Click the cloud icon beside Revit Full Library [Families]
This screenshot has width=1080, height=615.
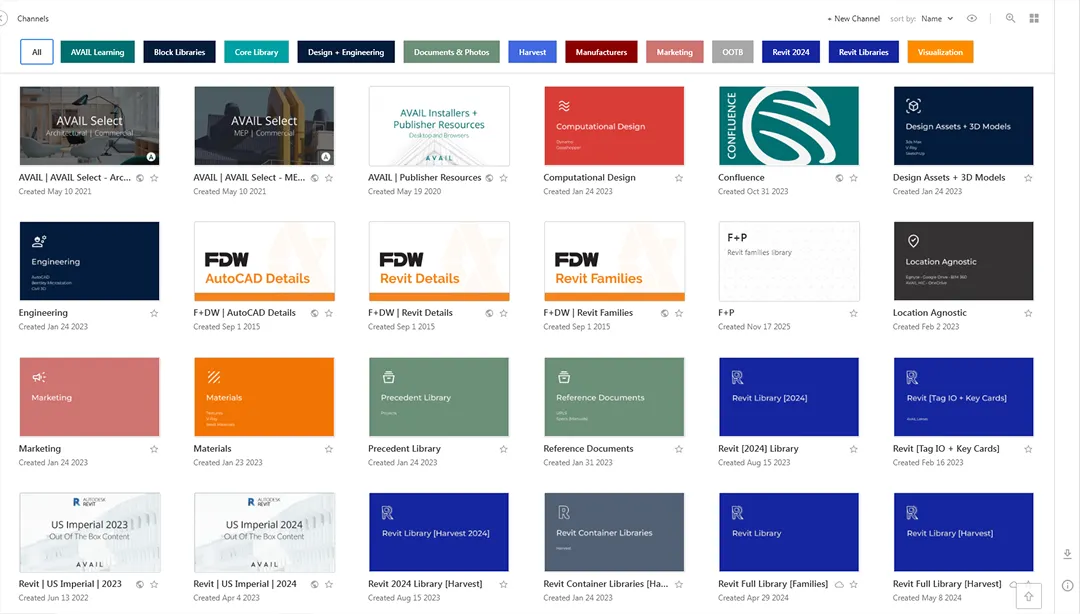click(839, 585)
